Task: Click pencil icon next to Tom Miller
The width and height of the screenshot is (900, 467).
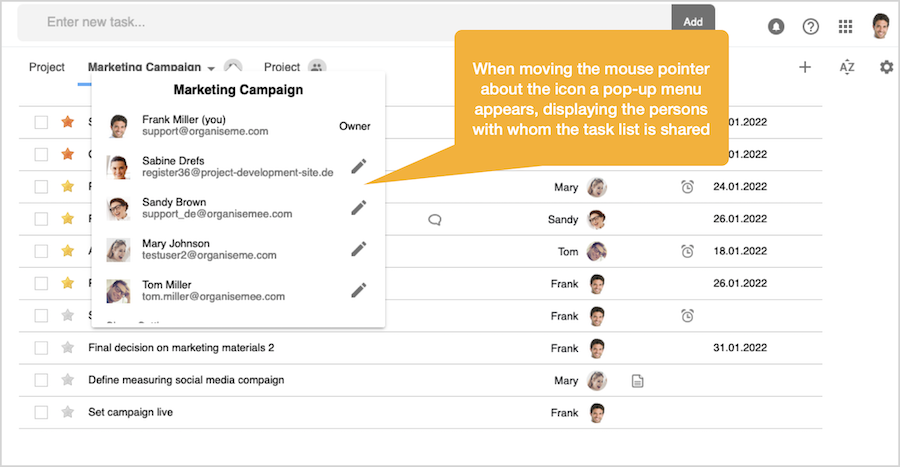Action: [359, 290]
